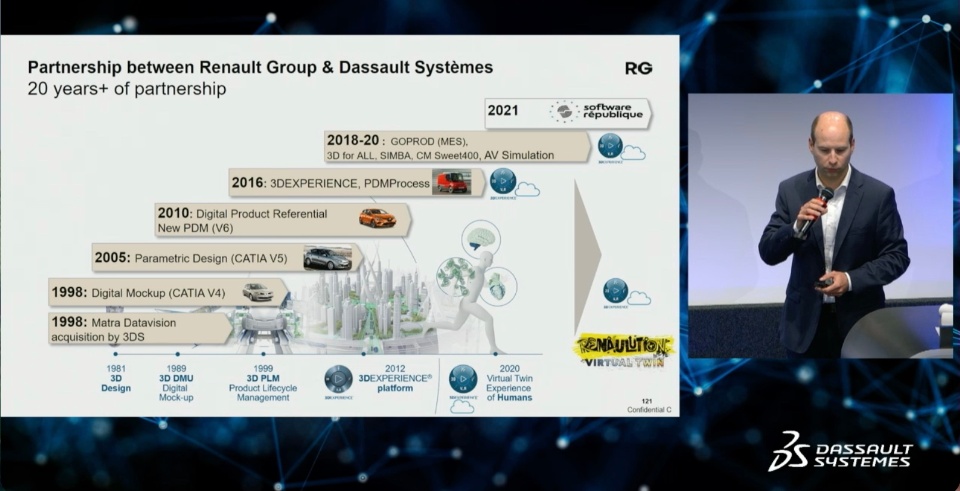Click the Dassault Systèmes corner logo
Screen dimensions: 960x491
pos(840,451)
